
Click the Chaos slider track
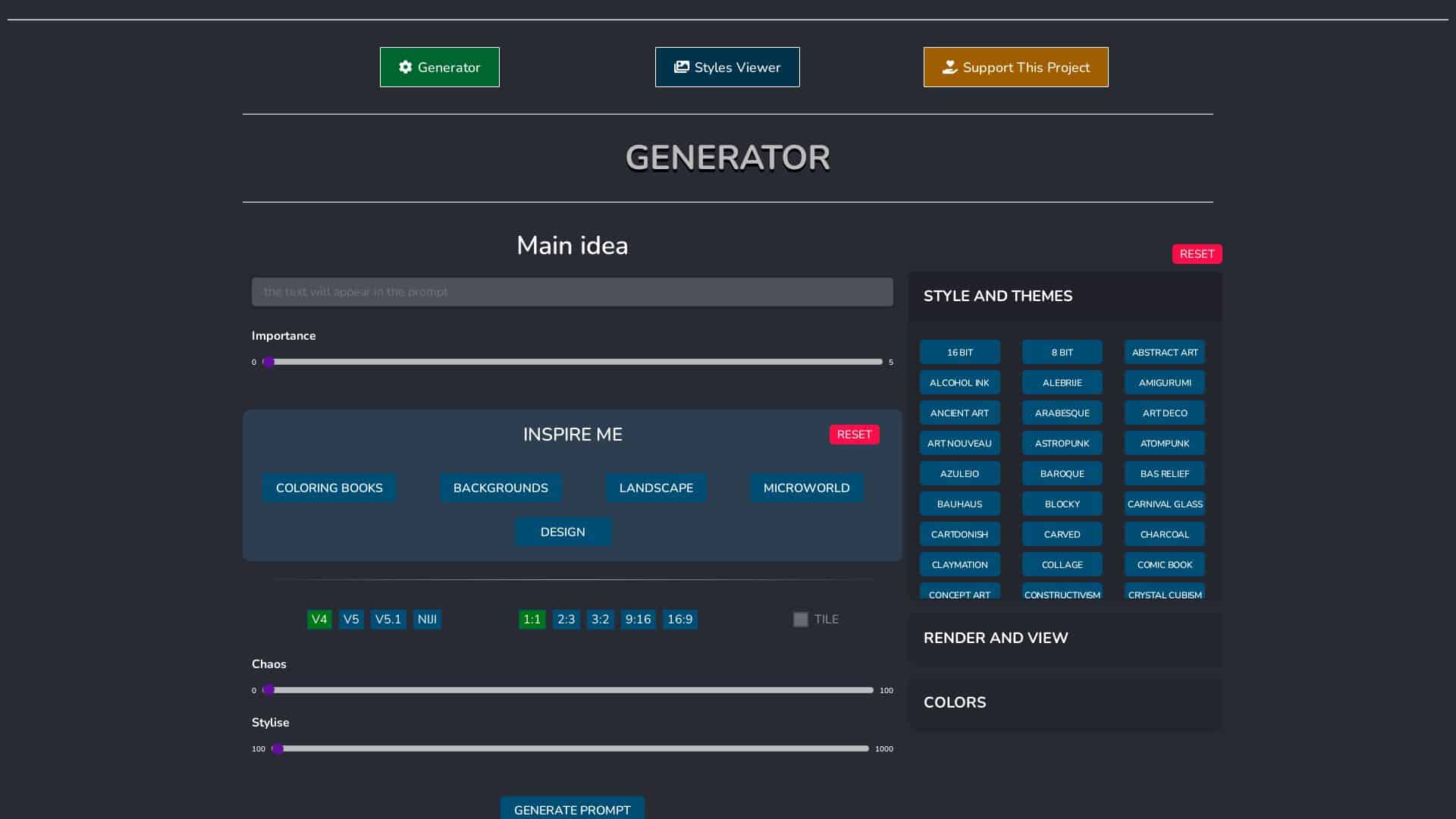pos(569,690)
